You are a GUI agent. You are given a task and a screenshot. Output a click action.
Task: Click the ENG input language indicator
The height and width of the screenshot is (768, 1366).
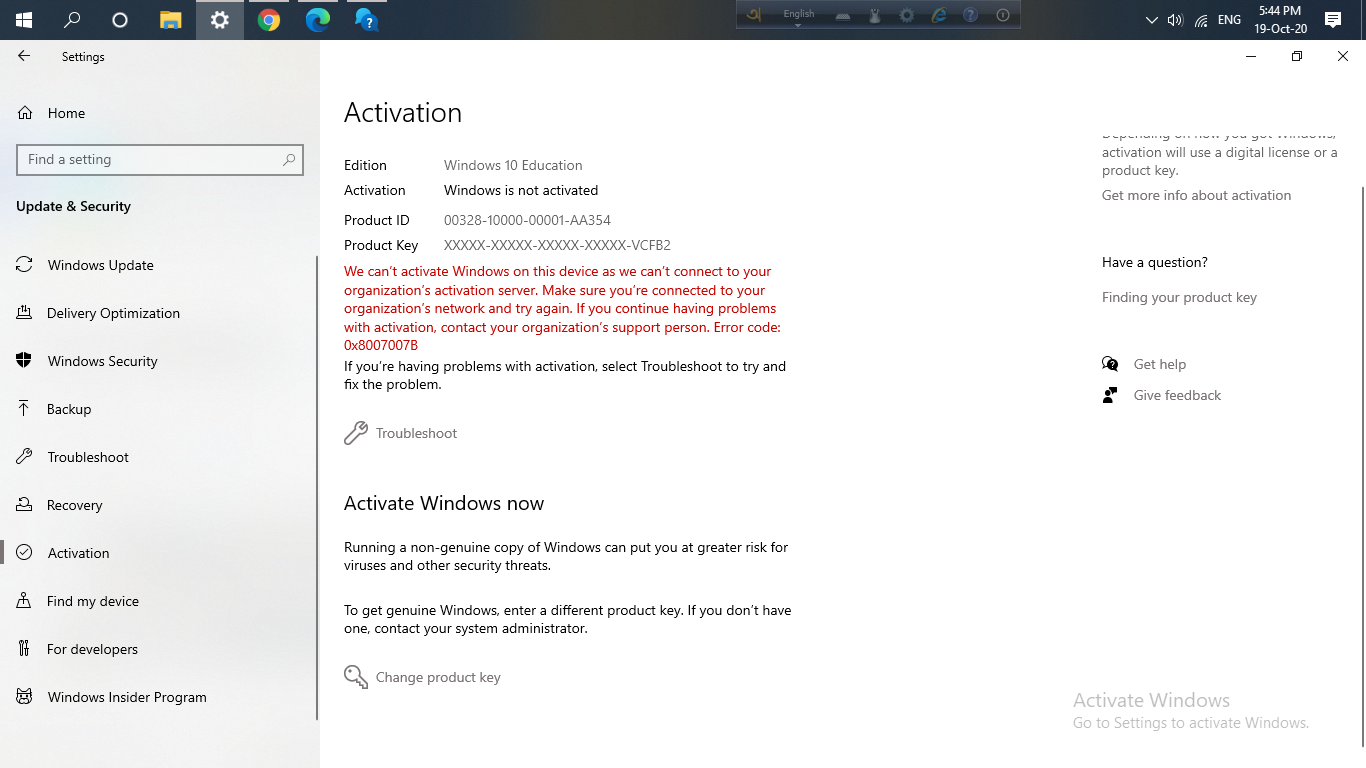[1229, 20]
